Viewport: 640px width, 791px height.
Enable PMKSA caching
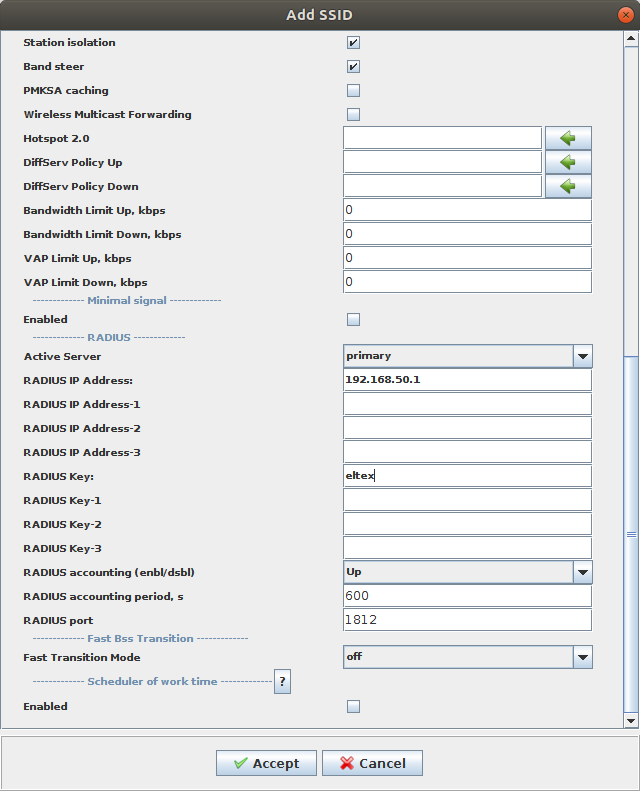point(353,91)
